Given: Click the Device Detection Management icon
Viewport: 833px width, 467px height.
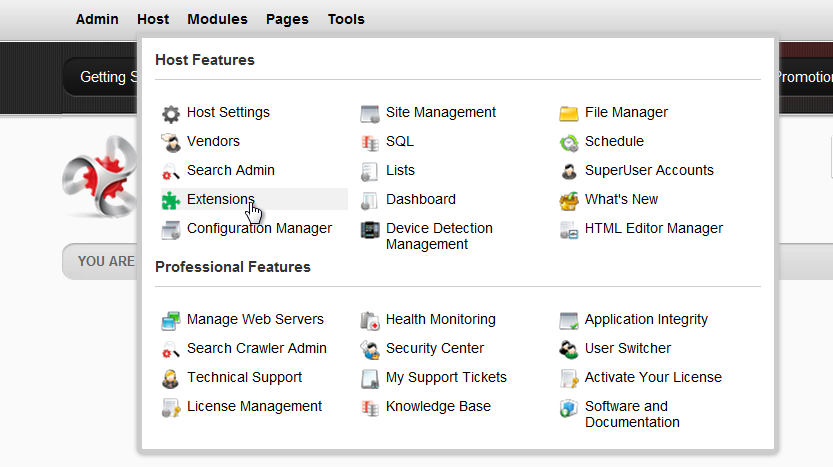Looking at the screenshot, I should (370, 230).
